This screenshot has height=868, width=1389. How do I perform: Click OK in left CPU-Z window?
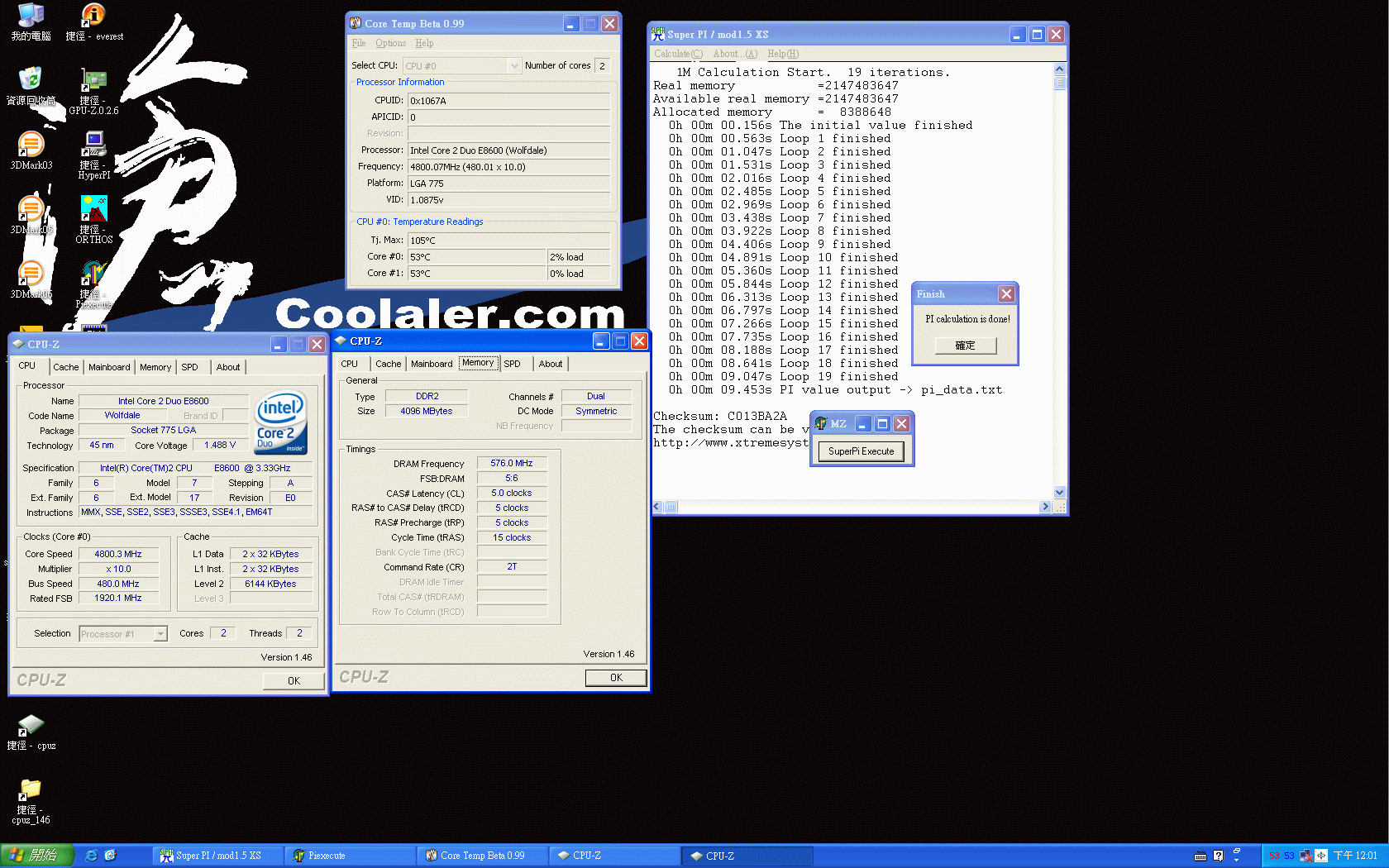(x=294, y=681)
